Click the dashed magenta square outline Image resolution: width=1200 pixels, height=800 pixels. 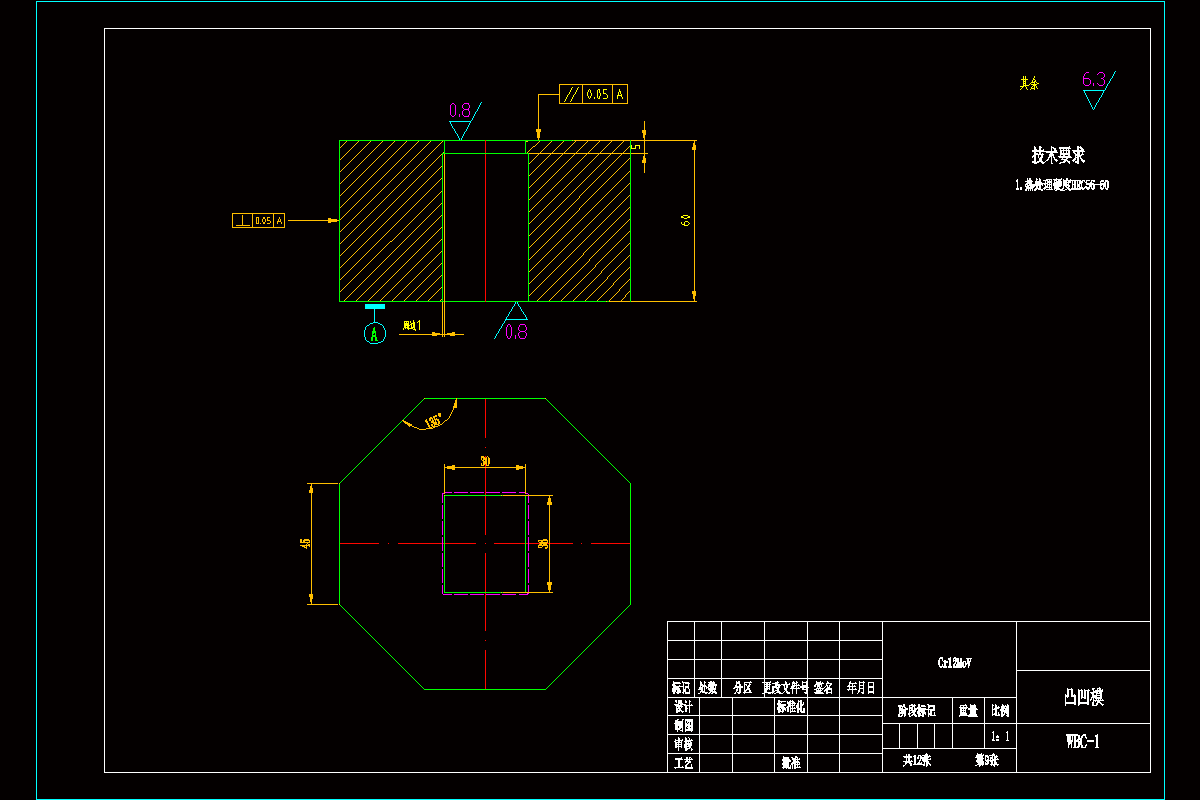pyautogui.click(x=485, y=543)
